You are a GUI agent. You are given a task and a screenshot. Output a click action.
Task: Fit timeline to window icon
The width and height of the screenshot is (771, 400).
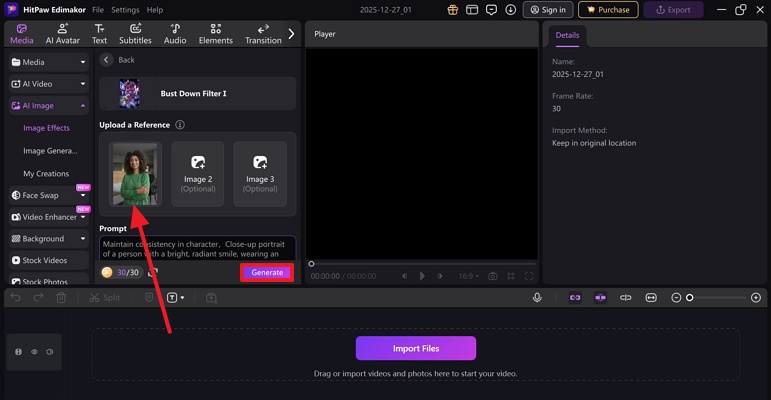coord(651,297)
